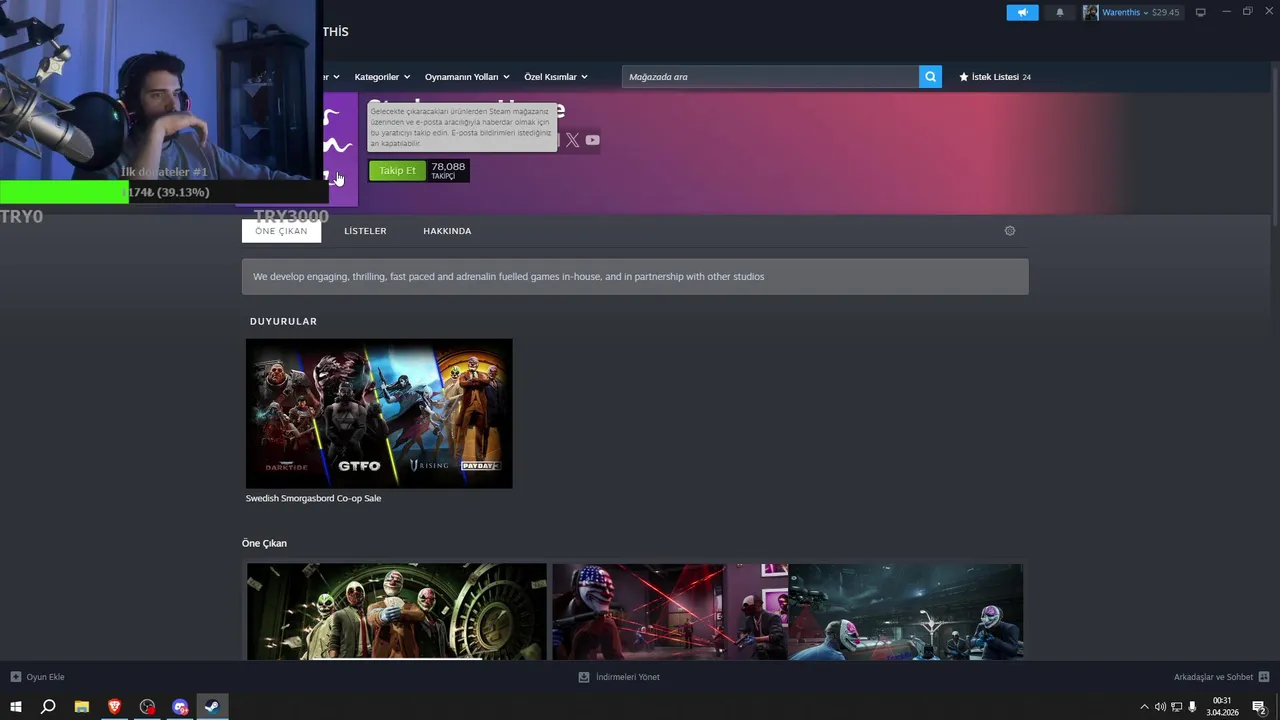Open the red-circle app next to Brave
1280x720 pixels.
pos(147,707)
